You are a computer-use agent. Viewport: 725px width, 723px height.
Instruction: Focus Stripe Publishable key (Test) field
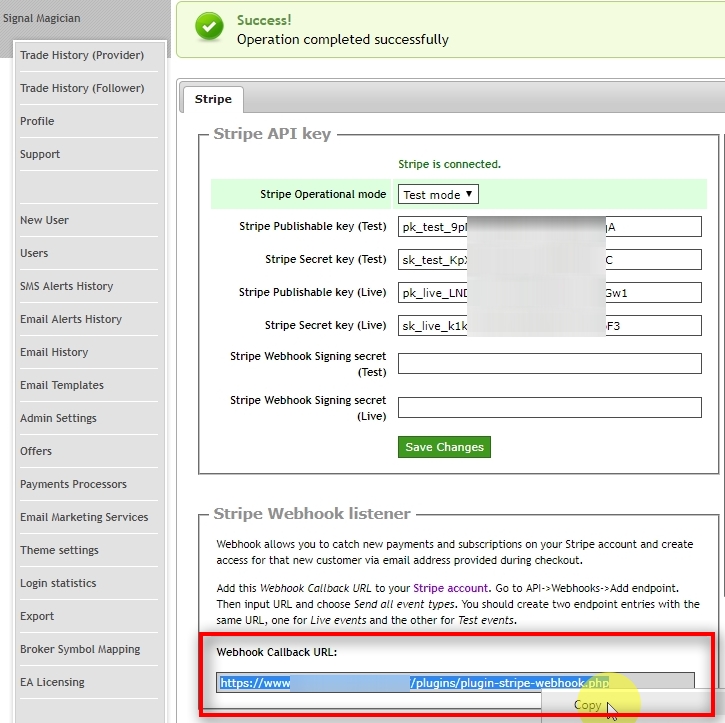point(549,227)
